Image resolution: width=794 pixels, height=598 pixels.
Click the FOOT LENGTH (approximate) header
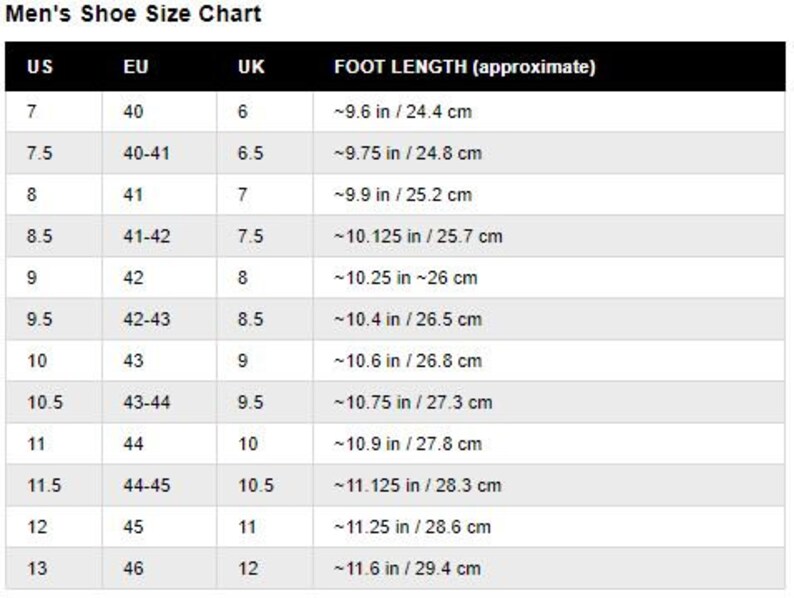click(465, 67)
